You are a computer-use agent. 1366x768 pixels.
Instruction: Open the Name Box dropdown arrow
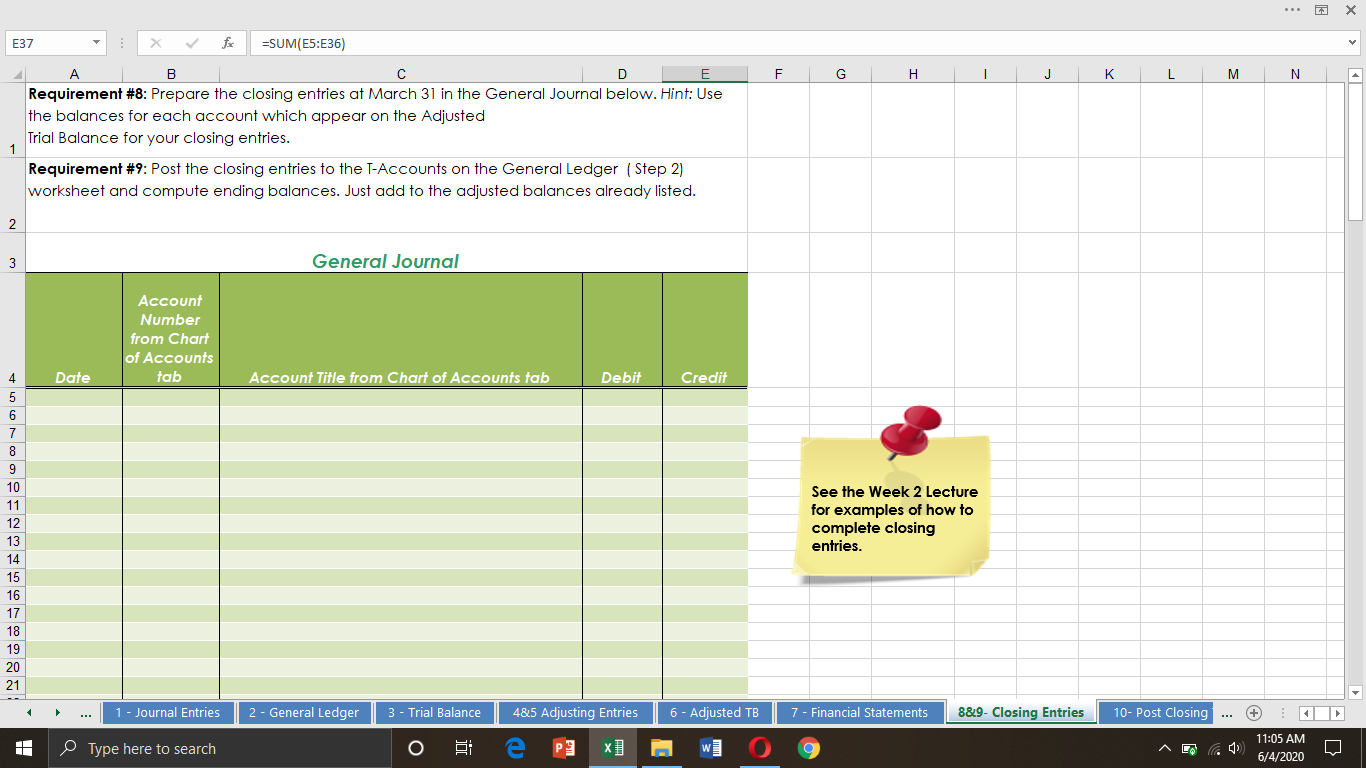coord(96,43)
